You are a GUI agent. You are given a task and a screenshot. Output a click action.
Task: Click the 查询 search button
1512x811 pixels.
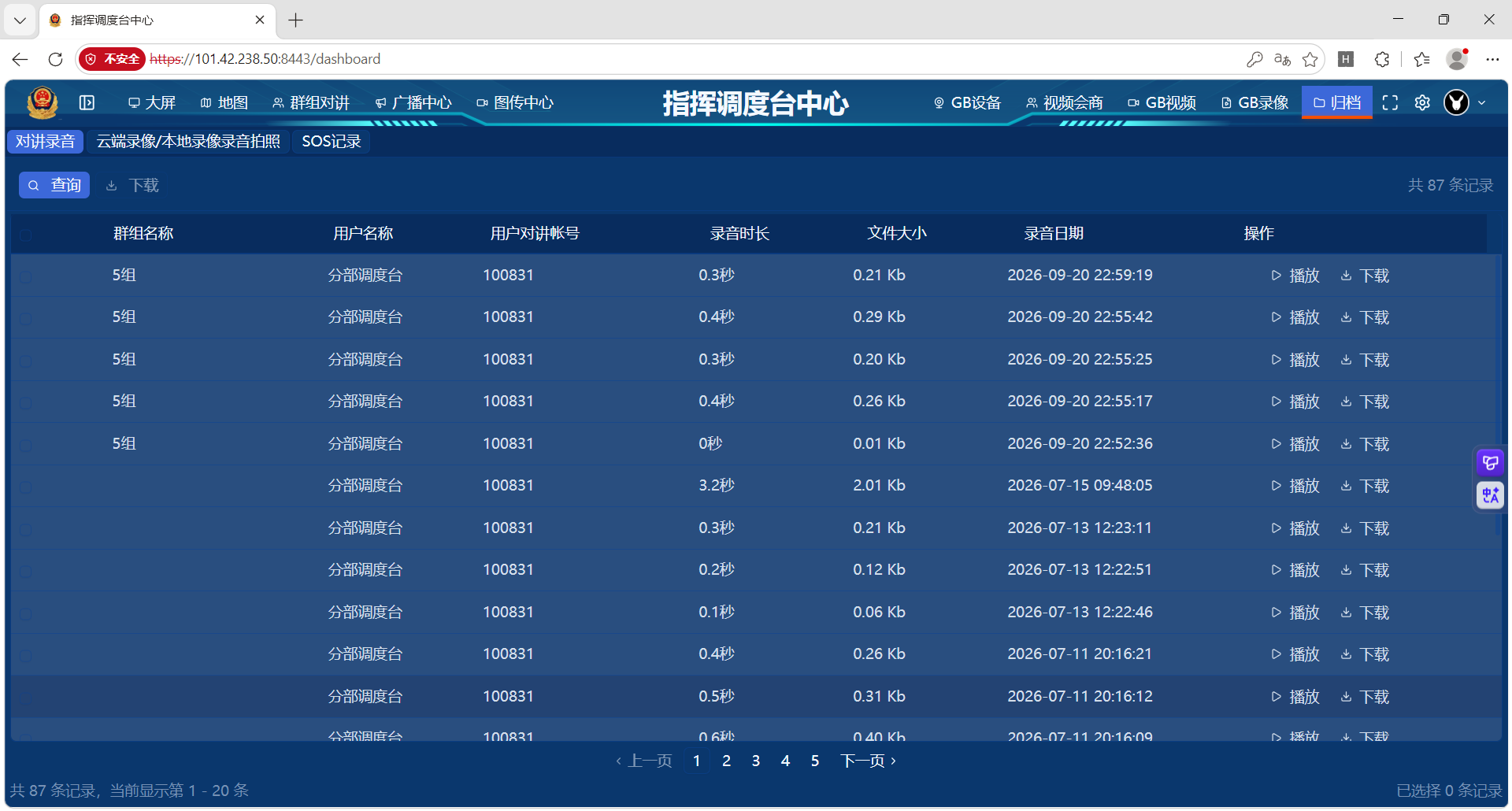coord(54,185)
